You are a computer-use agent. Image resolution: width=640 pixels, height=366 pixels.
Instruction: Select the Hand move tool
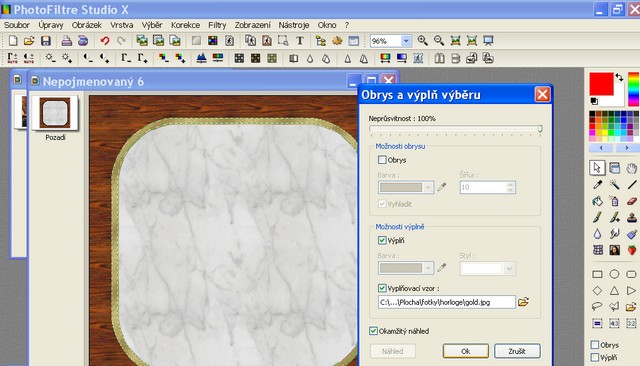[631, 168]
